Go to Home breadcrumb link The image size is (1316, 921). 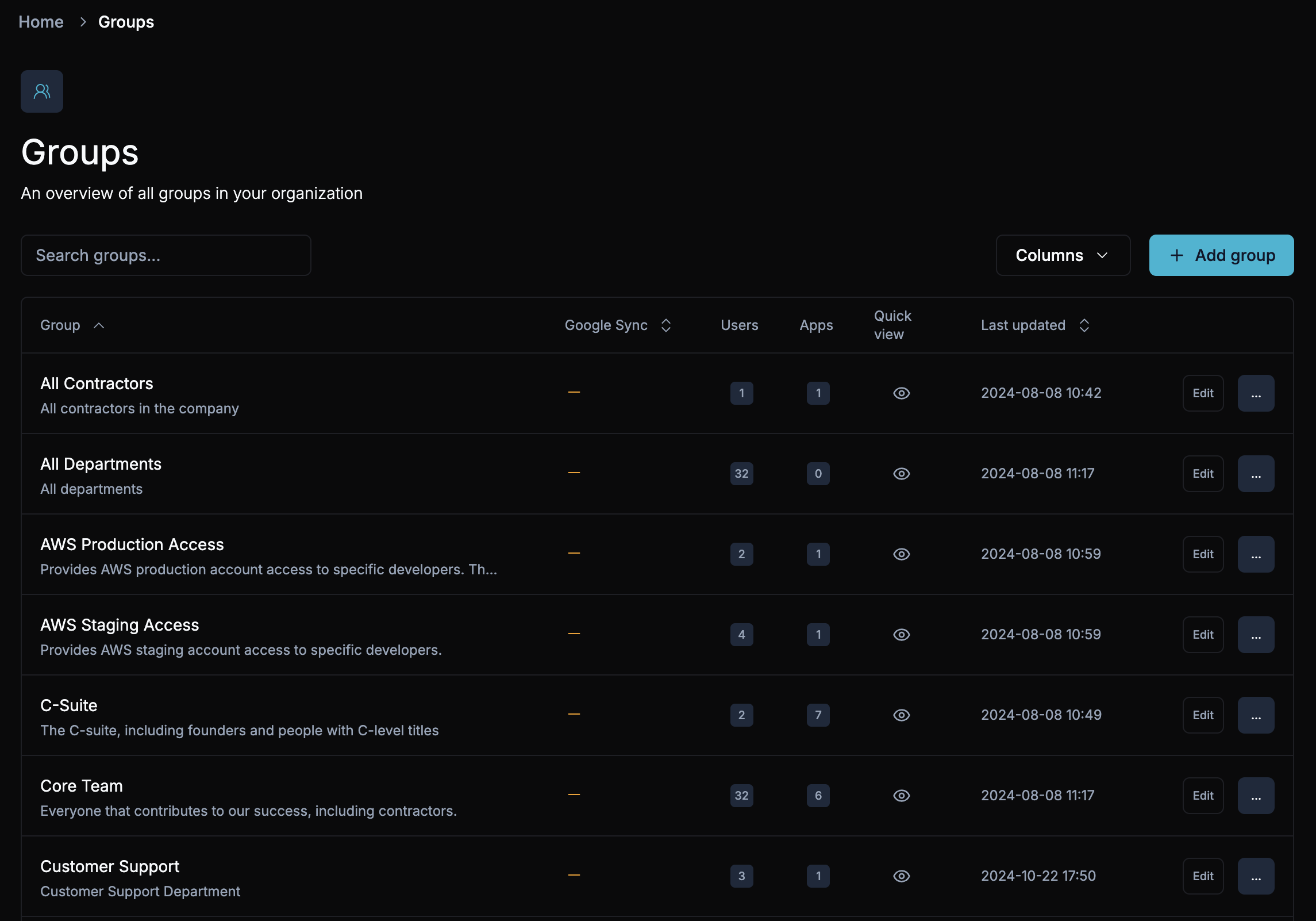click(x=41, y=22)
